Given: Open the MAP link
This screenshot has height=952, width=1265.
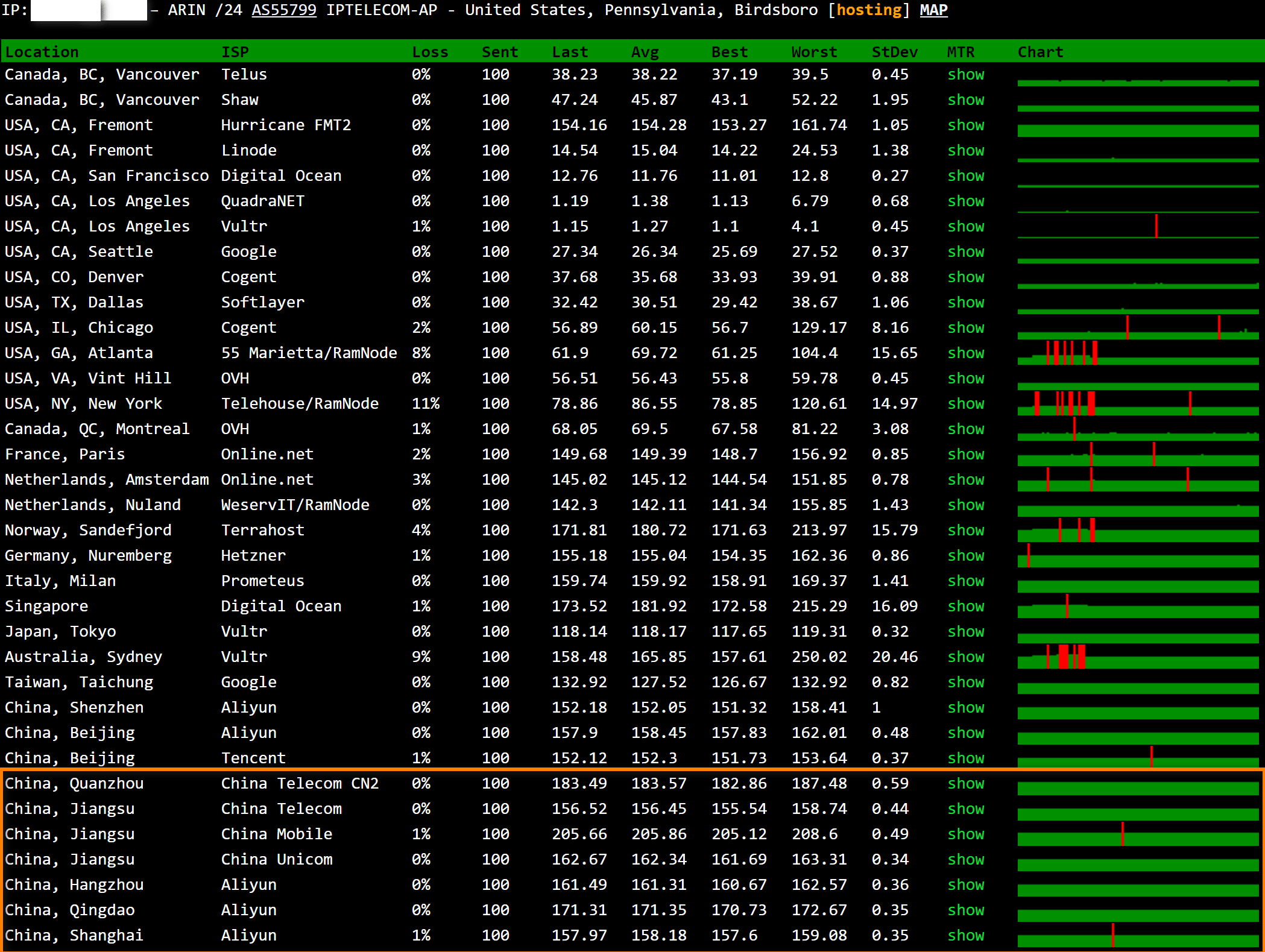Looking at the screenshot, I should pyautogui.click(x=933, y=10).
